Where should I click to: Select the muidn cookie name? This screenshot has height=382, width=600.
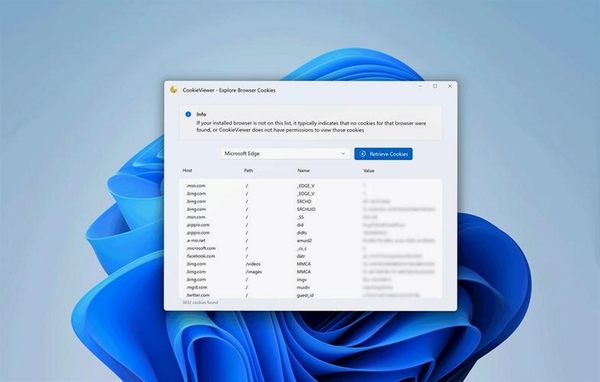pyautogui.click(x=303, y=287)
